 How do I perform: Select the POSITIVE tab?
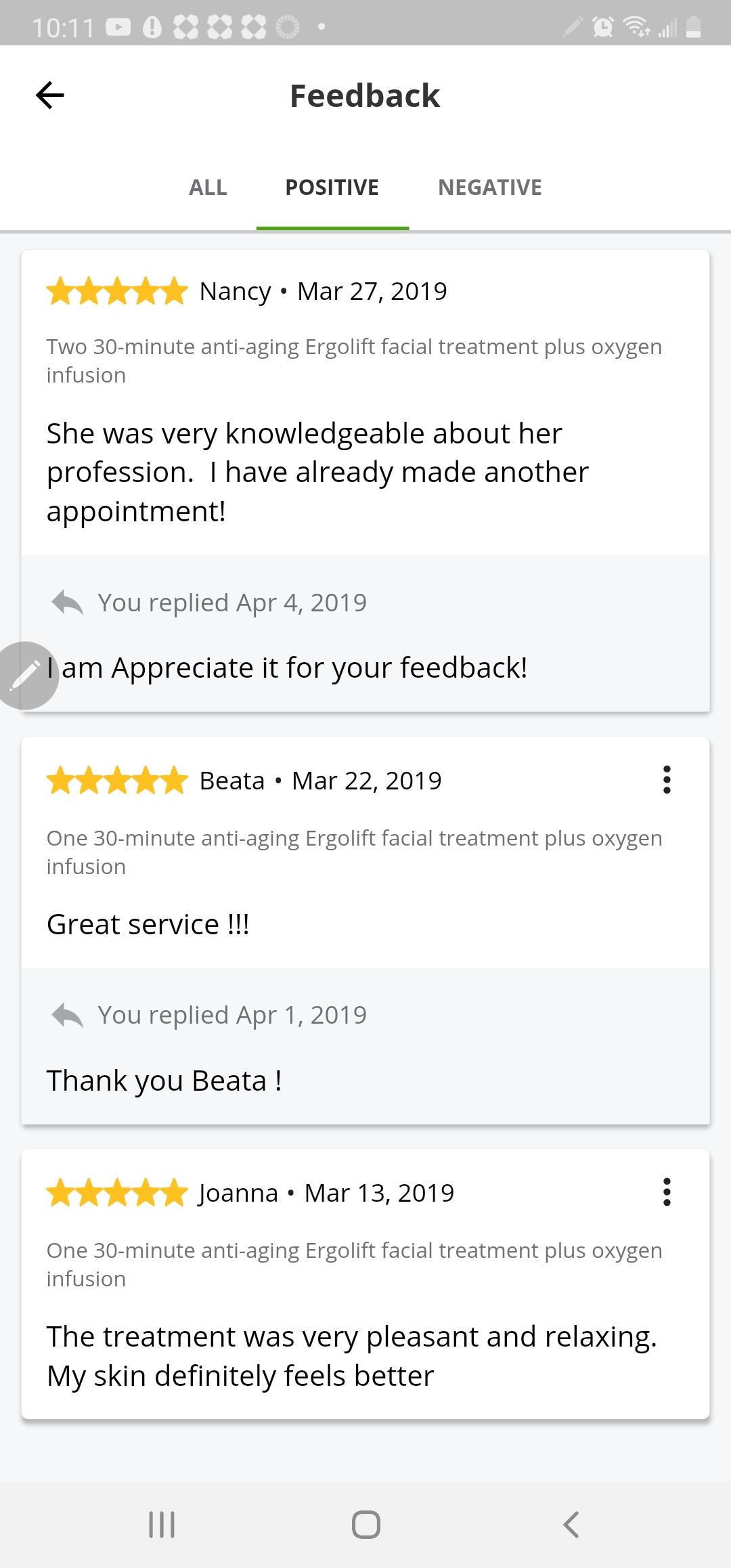332,188
